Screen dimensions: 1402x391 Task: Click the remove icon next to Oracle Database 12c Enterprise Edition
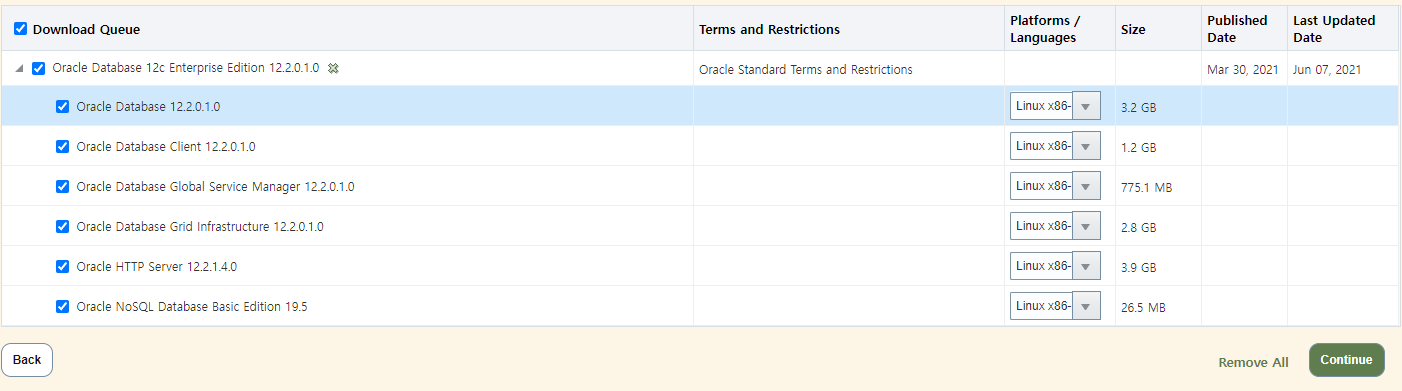(x=334, y=68)
